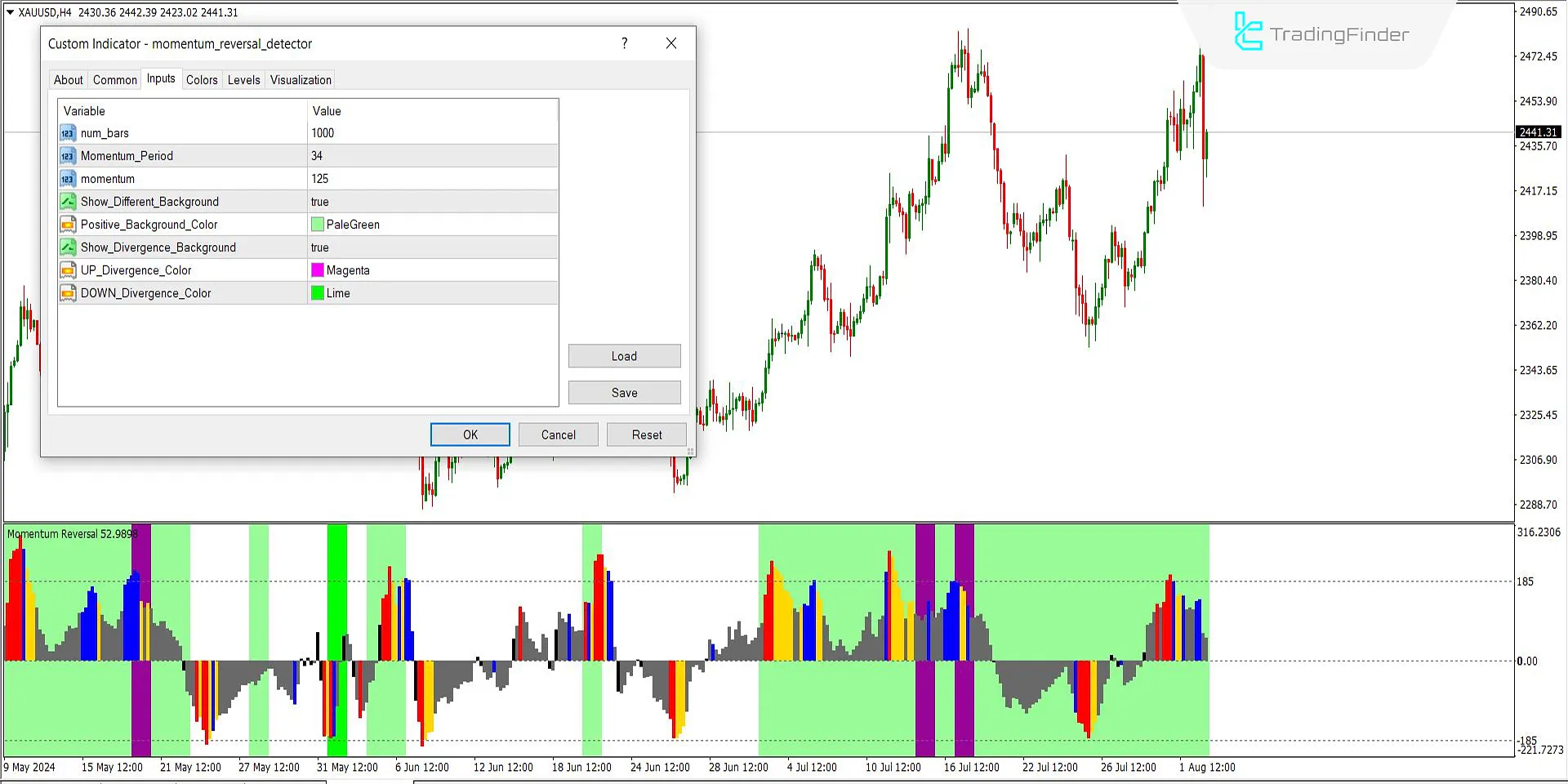Click the help question mark button
Viewport: 1568px width, 784px height.
625,43
